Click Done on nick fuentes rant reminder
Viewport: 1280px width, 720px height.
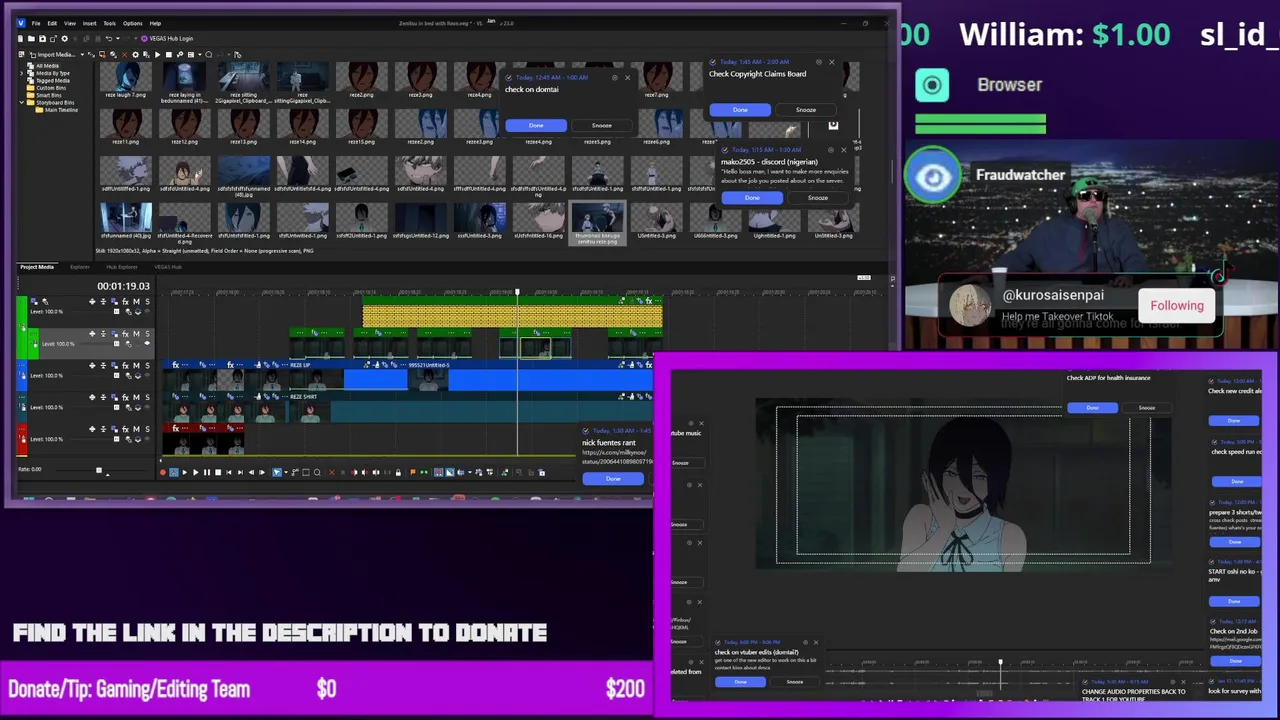(x=613, y=479)
